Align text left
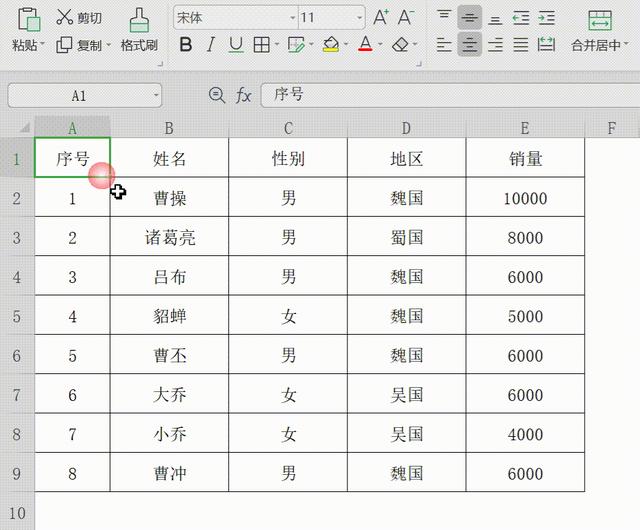 (444, 45)
